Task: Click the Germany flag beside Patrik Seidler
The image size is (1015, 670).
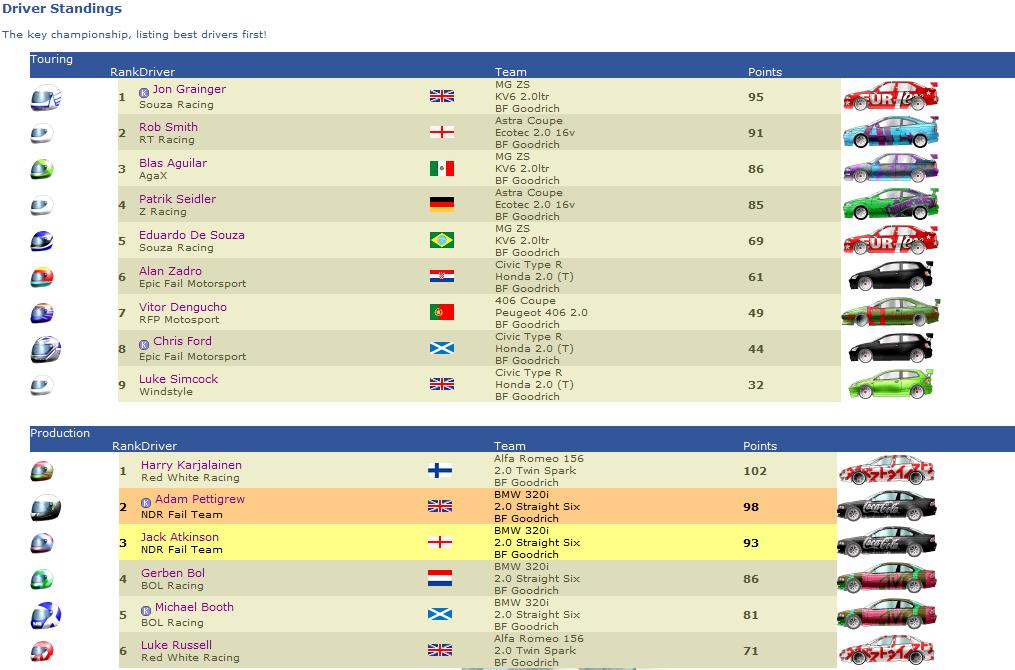Action: (441, 205)
